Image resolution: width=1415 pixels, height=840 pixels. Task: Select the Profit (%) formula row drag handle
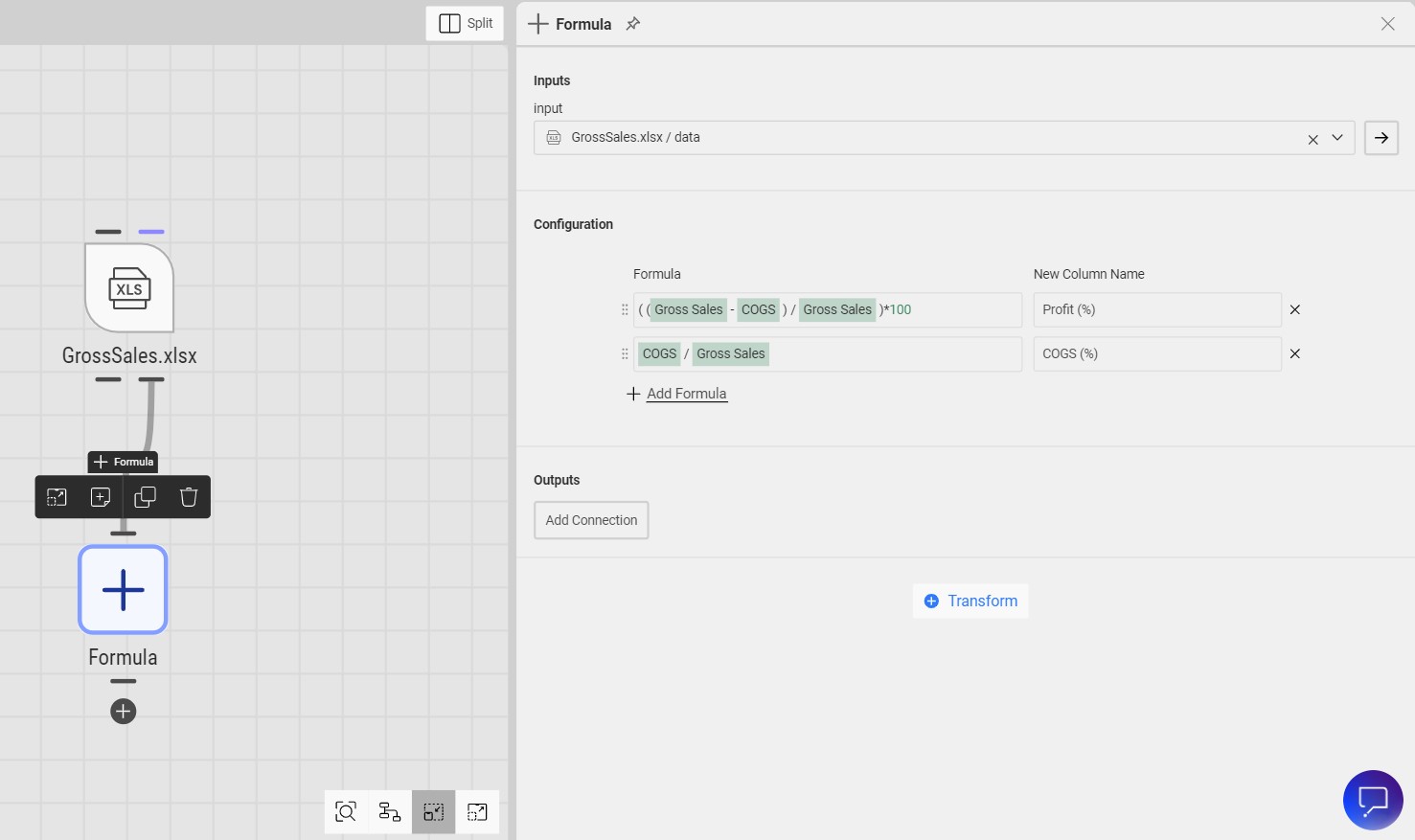(624, 309)
